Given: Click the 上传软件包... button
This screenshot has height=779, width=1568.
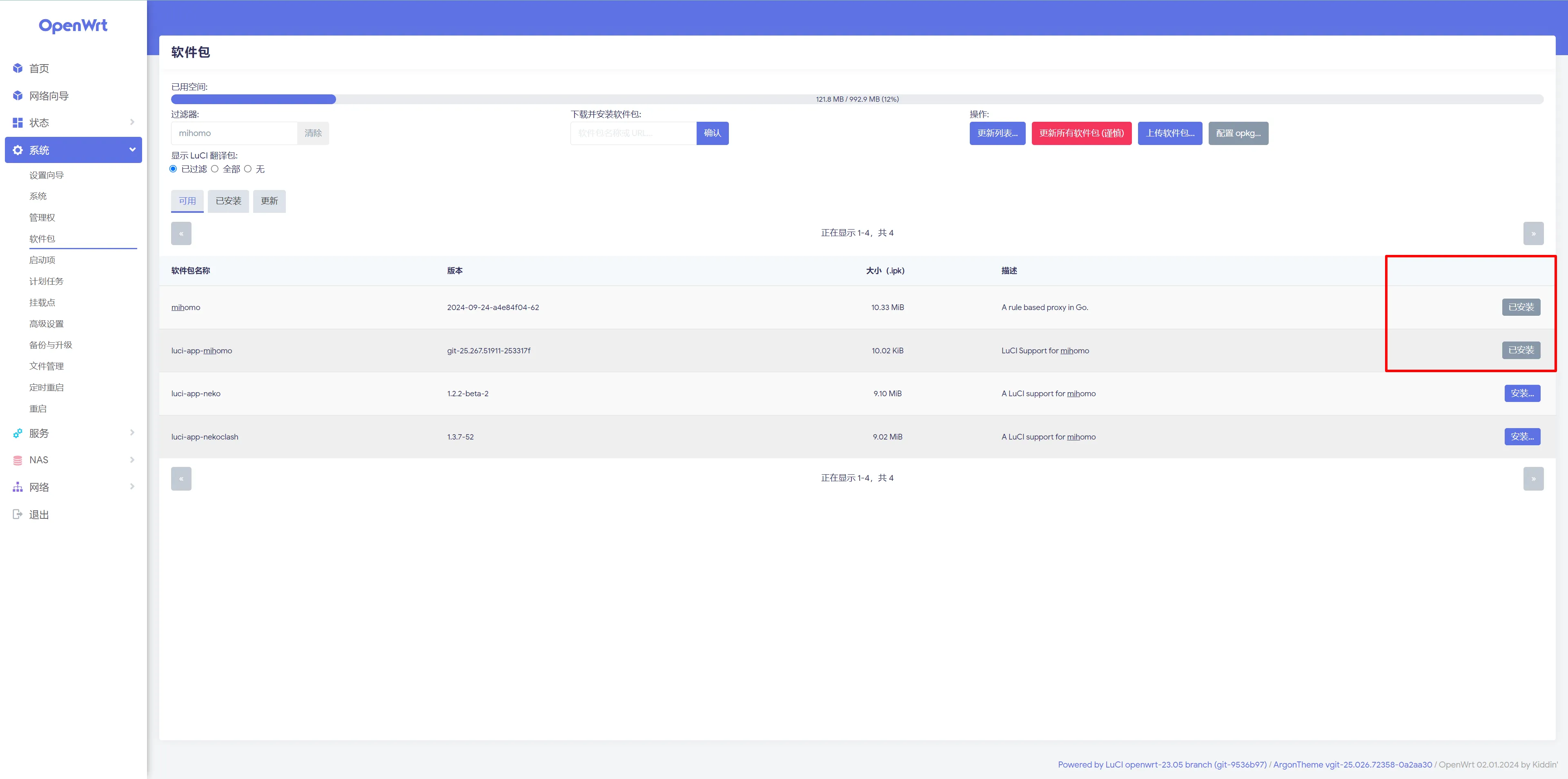Looking at the screenshot, I should [1170, 134].
